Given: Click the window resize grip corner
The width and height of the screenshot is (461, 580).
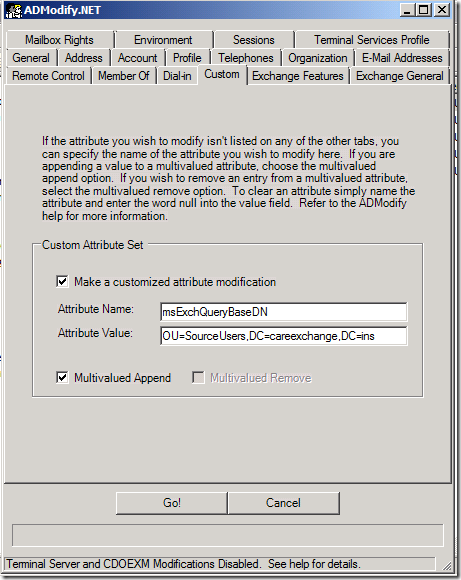Looking at the screenshot, I should [x=447, y=565].
